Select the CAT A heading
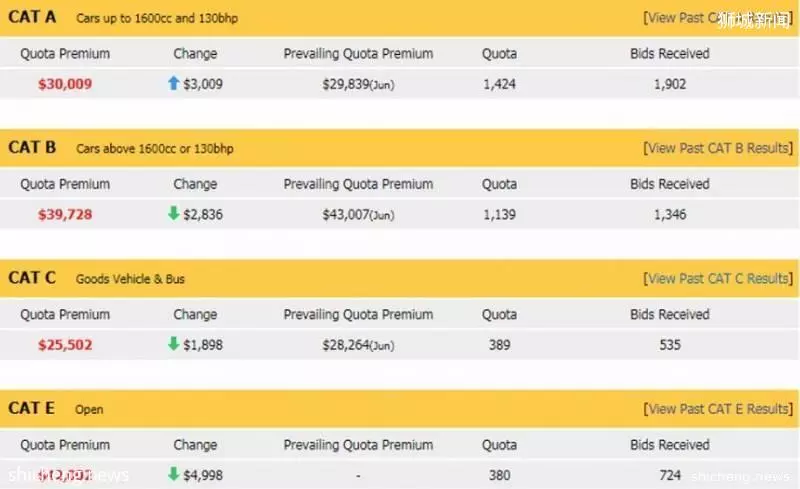 (32, 17)
